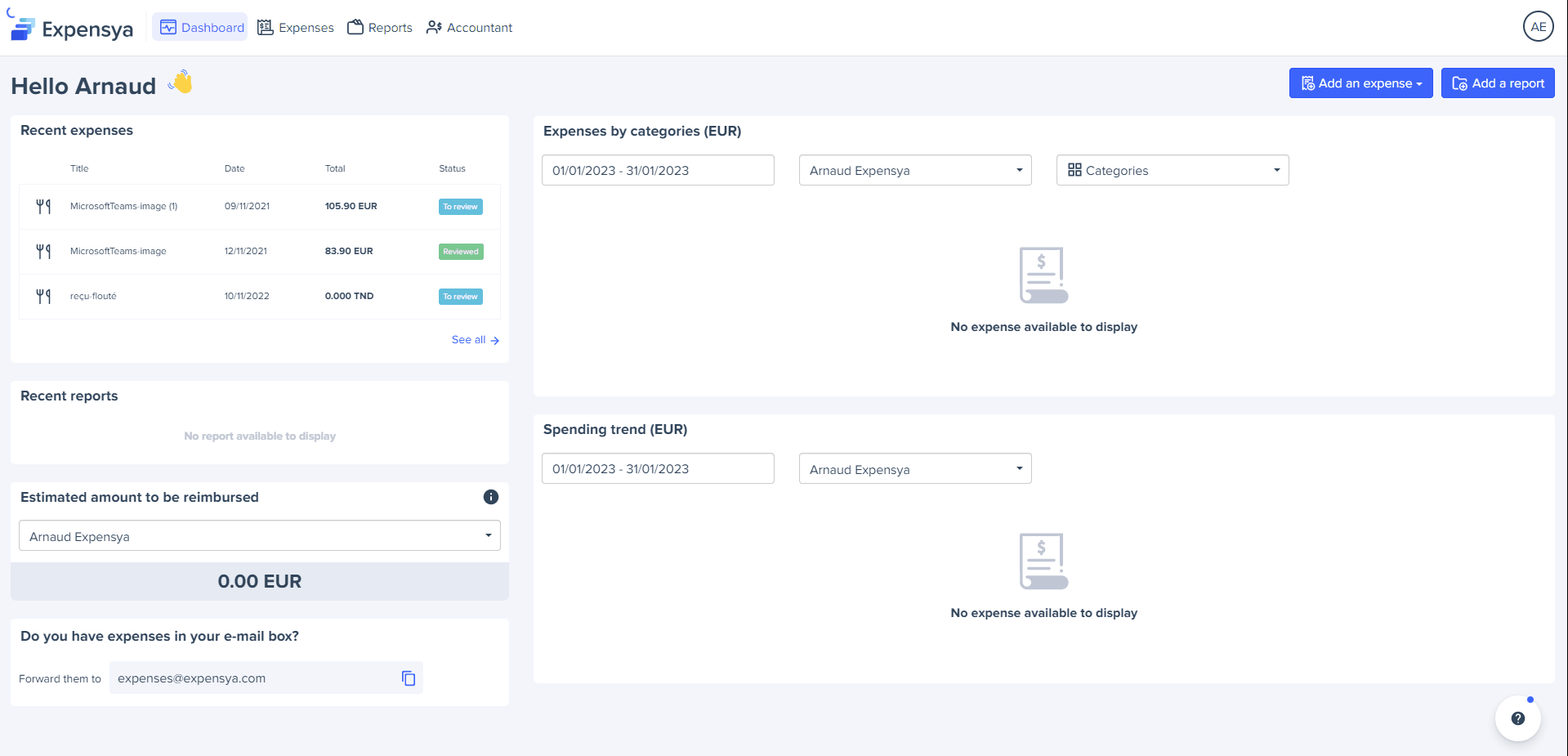Click restaurant icon of 83.90 EUR expense
This screenshot has width=1568, height=756.
click(x=43, y=252)
